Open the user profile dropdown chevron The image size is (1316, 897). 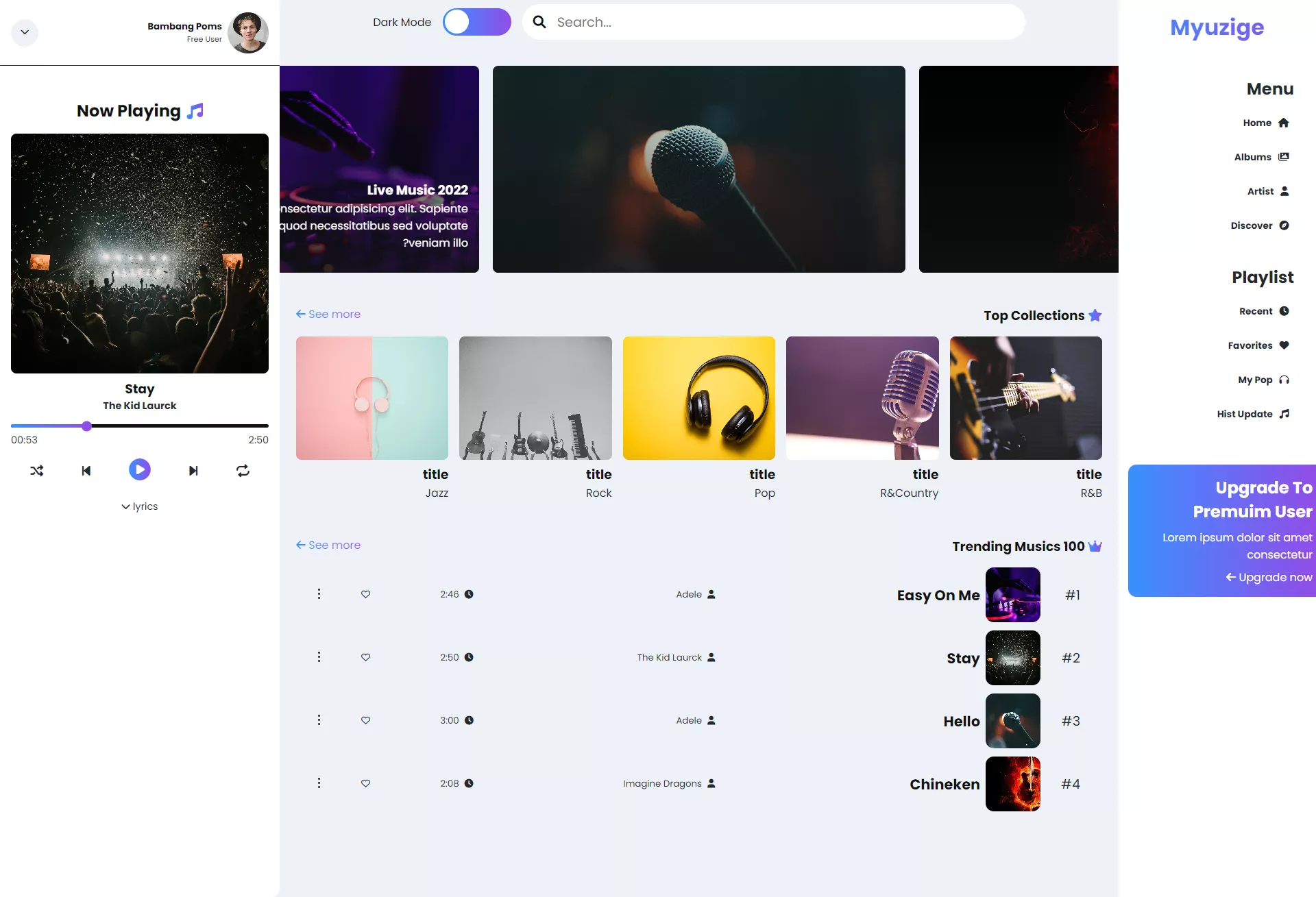25,32
